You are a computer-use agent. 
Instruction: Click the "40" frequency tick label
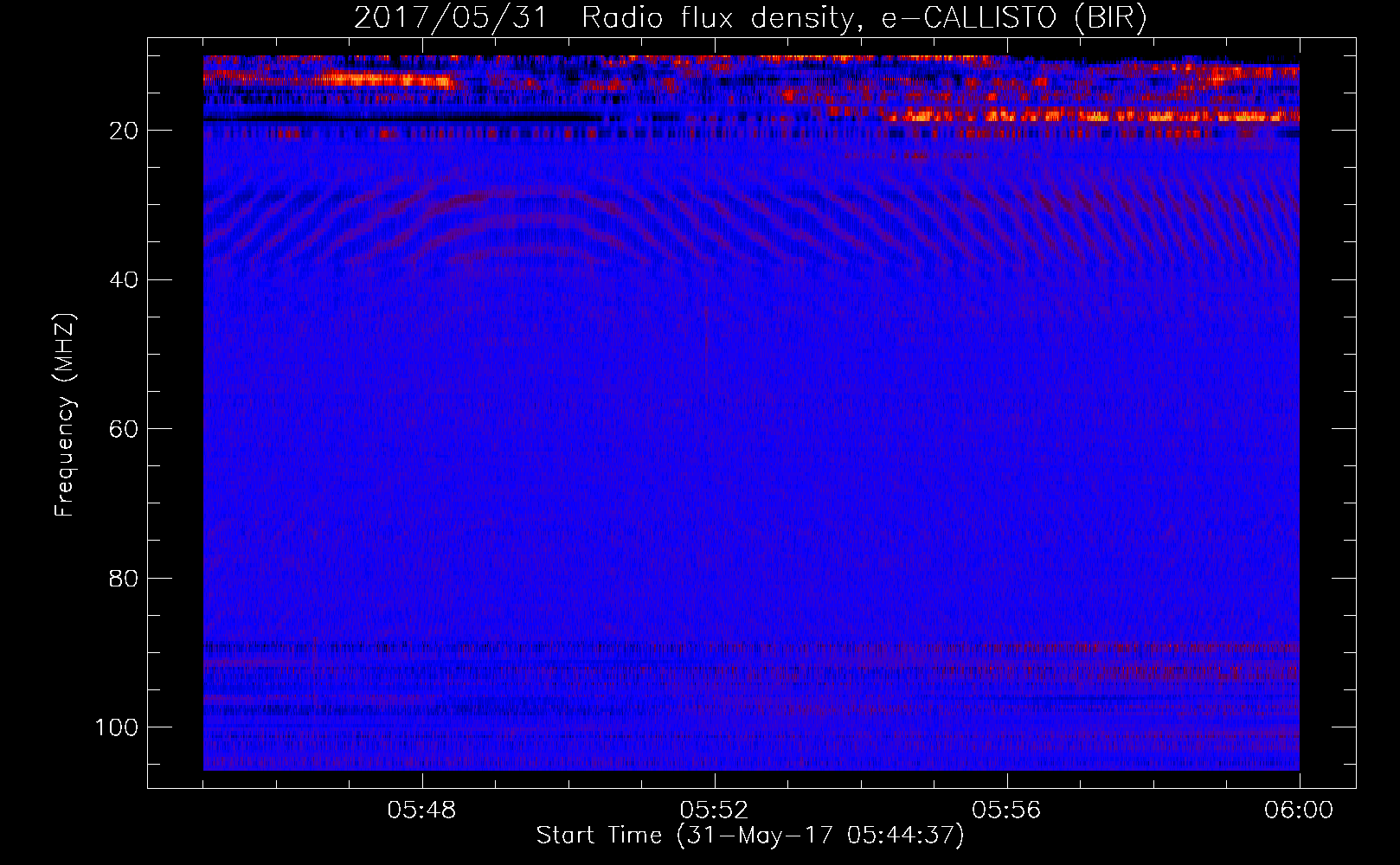coord(124,280)
